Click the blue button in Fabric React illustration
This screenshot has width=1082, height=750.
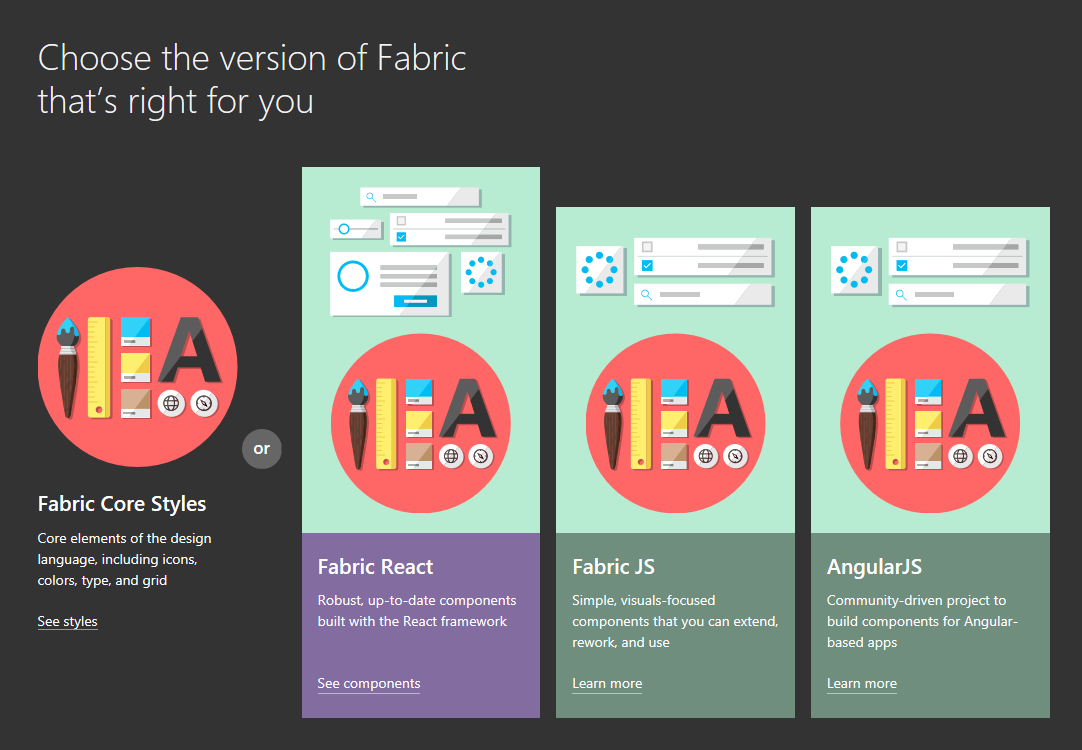click(x=415, y=301)
